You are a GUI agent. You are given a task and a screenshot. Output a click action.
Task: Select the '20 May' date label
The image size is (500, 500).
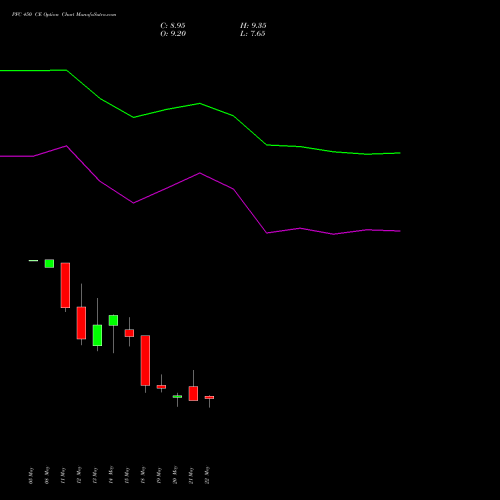coord(175,475)
